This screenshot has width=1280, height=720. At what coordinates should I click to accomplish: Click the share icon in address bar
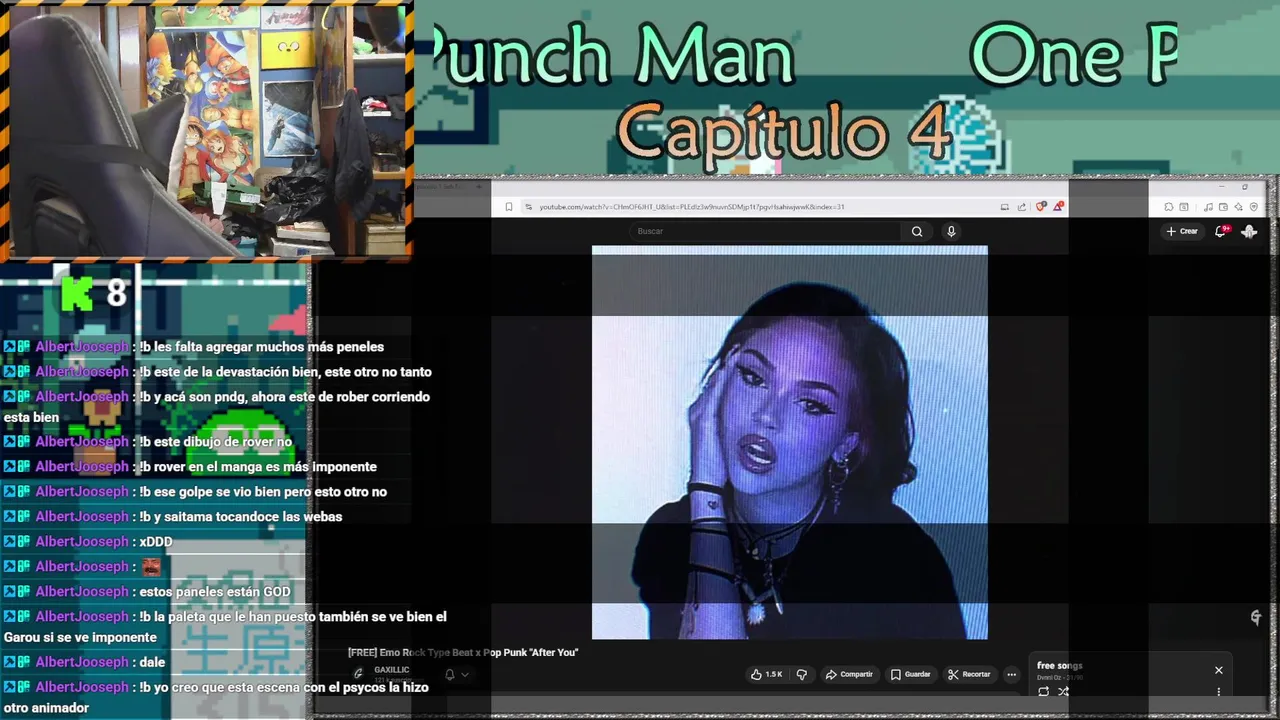[1022, 207]
